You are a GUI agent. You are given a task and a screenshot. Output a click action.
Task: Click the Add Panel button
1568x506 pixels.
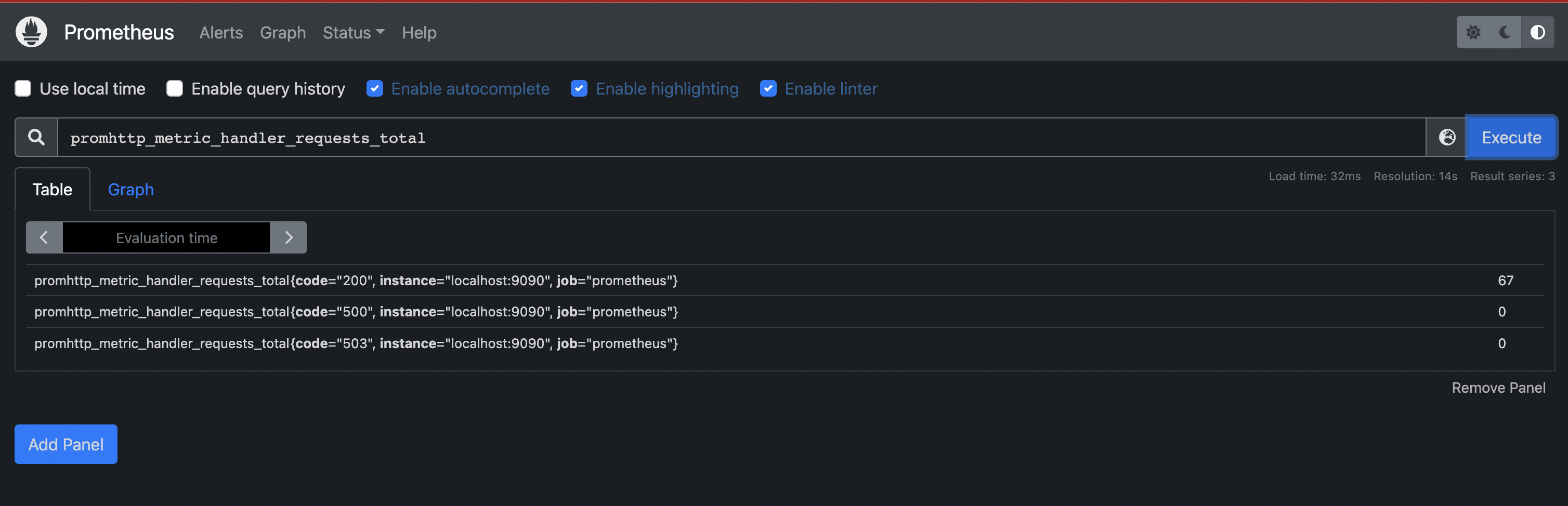pyautogui.click(x=66, y=445)
